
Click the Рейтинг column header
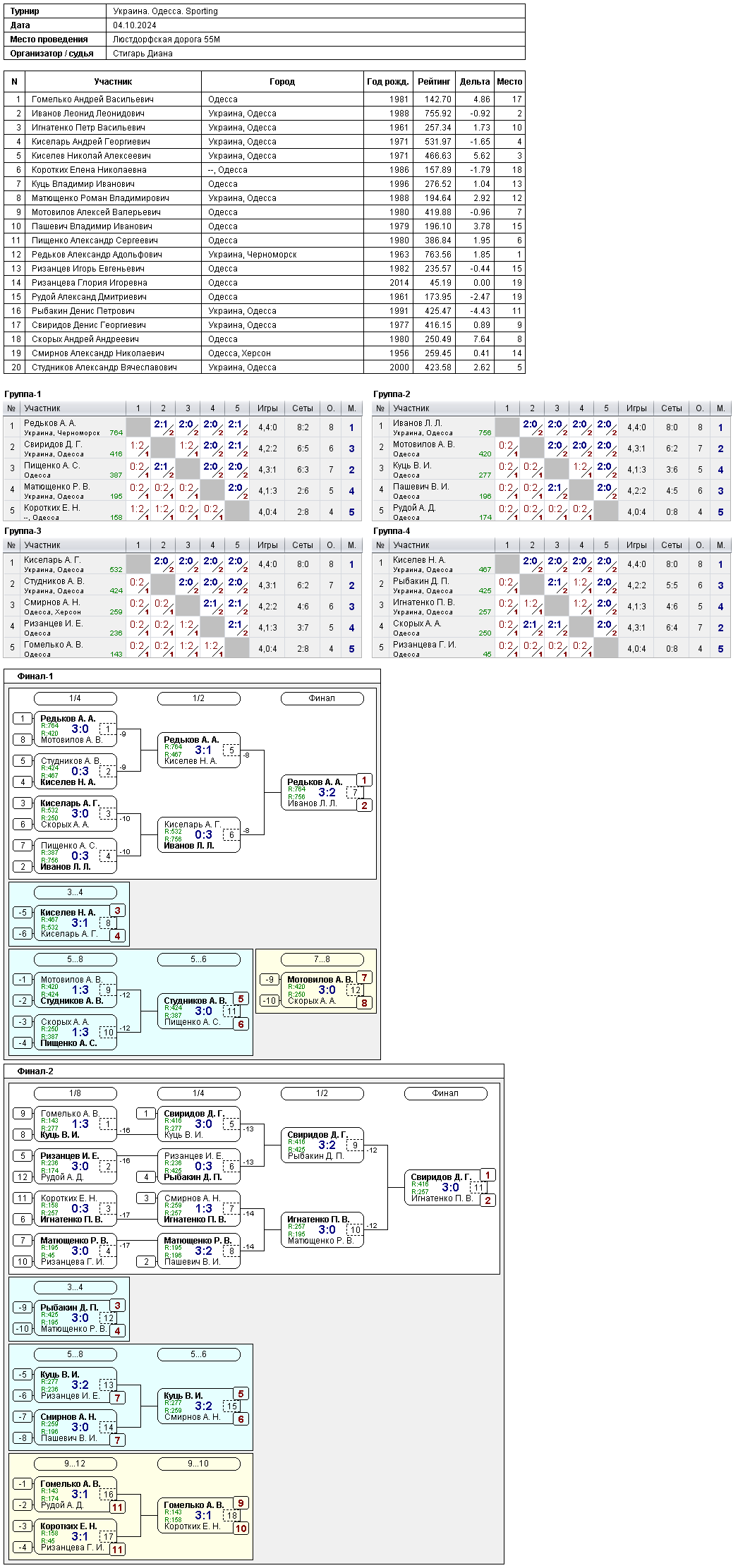coord(434,82)
